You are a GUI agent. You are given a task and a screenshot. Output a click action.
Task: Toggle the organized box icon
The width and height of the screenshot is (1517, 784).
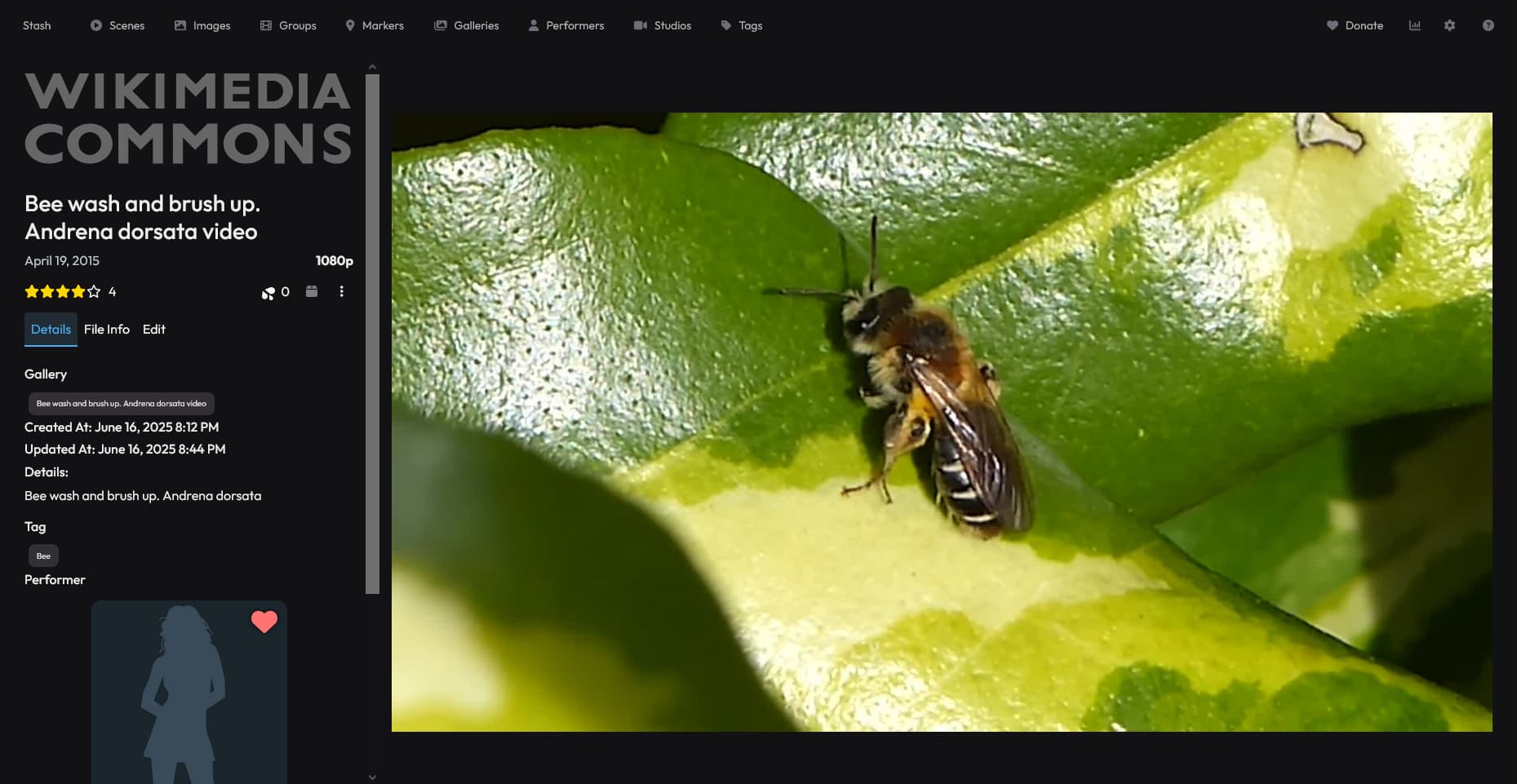(x=312, y=291)
